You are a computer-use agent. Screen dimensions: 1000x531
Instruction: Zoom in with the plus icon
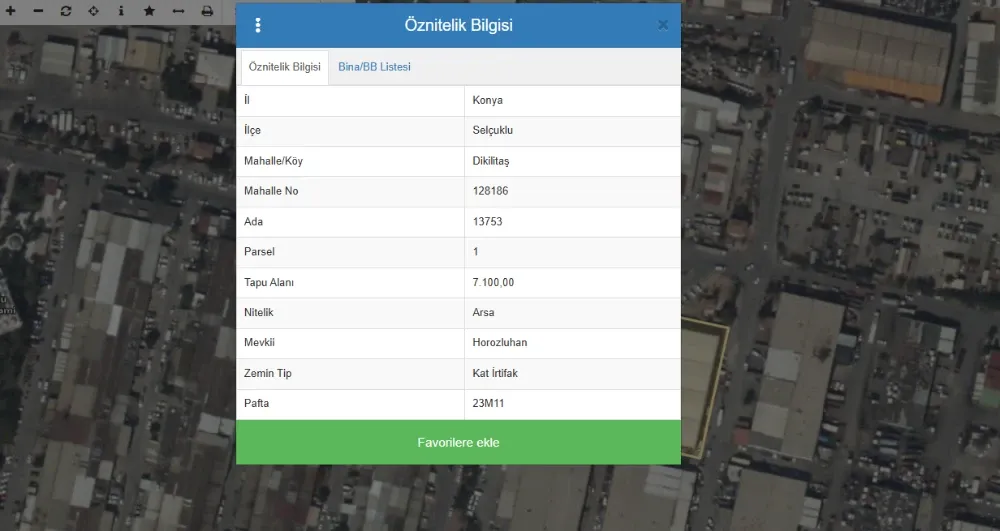[x=9, y=10]
